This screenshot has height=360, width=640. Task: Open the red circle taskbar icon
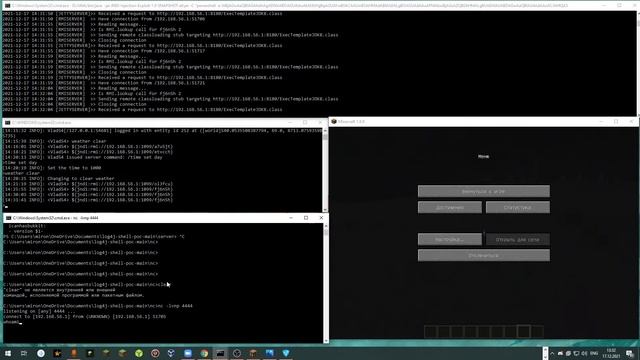[155, 353]
